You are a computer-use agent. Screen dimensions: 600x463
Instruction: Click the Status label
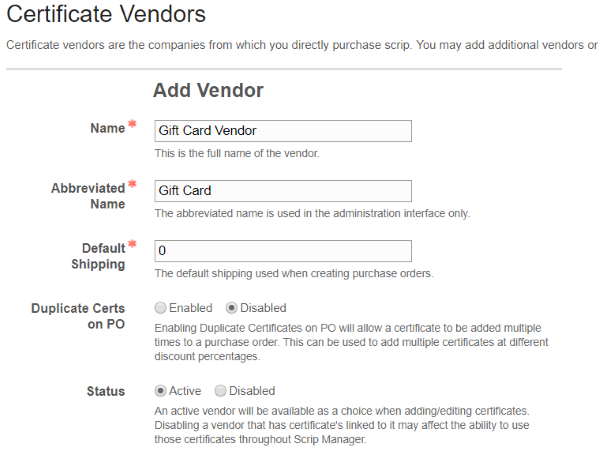106,391
